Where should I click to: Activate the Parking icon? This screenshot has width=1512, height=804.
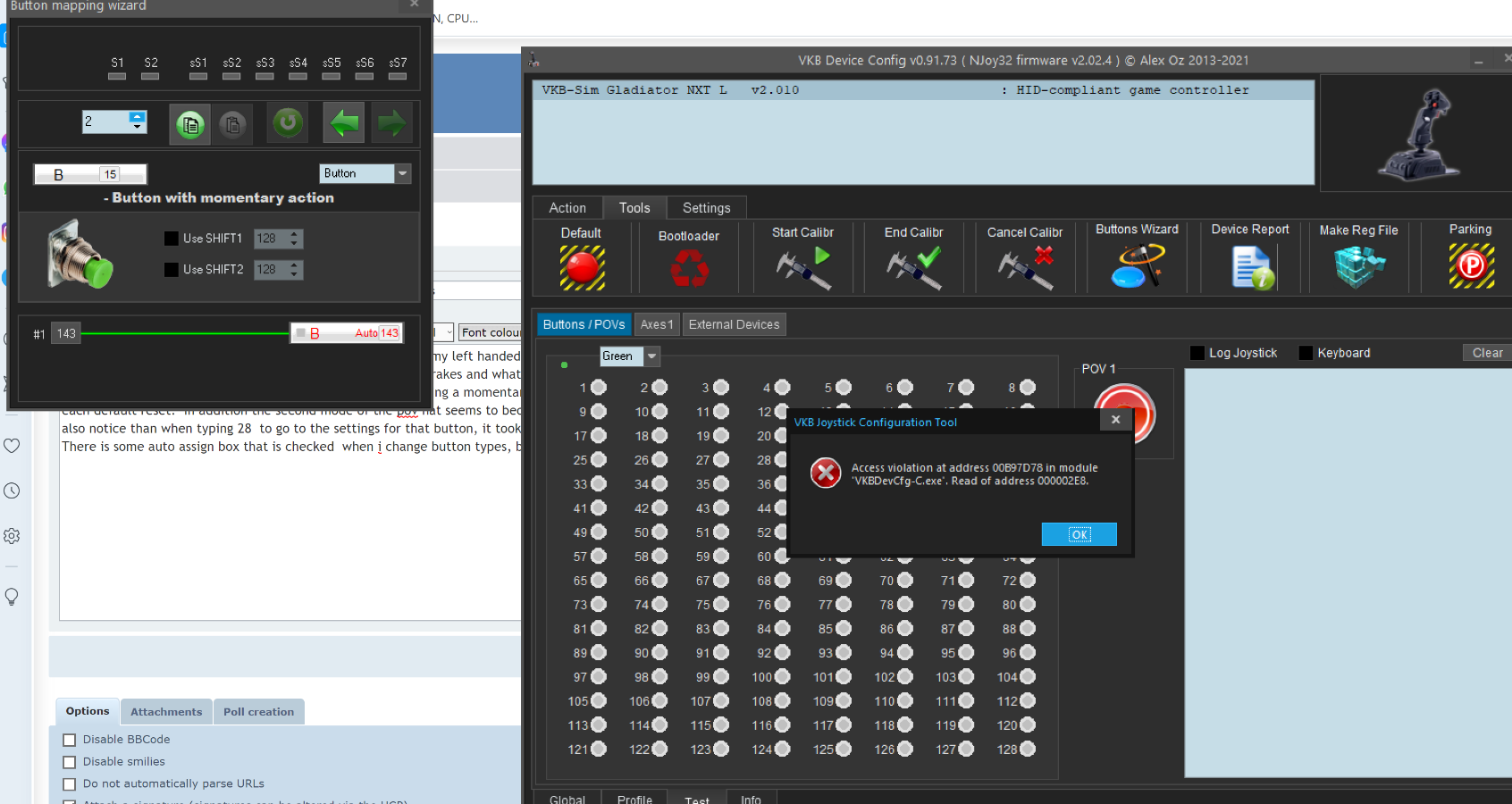(x=1471, y=266)
